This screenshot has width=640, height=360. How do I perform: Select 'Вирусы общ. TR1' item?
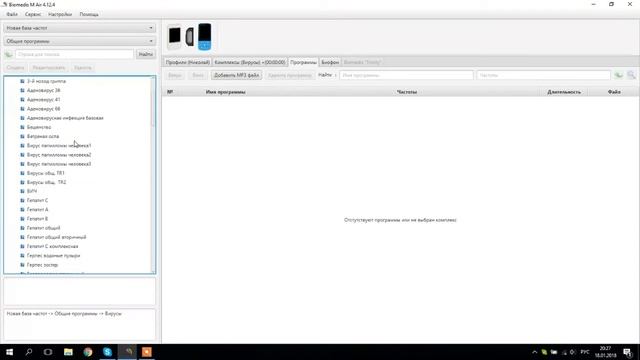[45, 173]
